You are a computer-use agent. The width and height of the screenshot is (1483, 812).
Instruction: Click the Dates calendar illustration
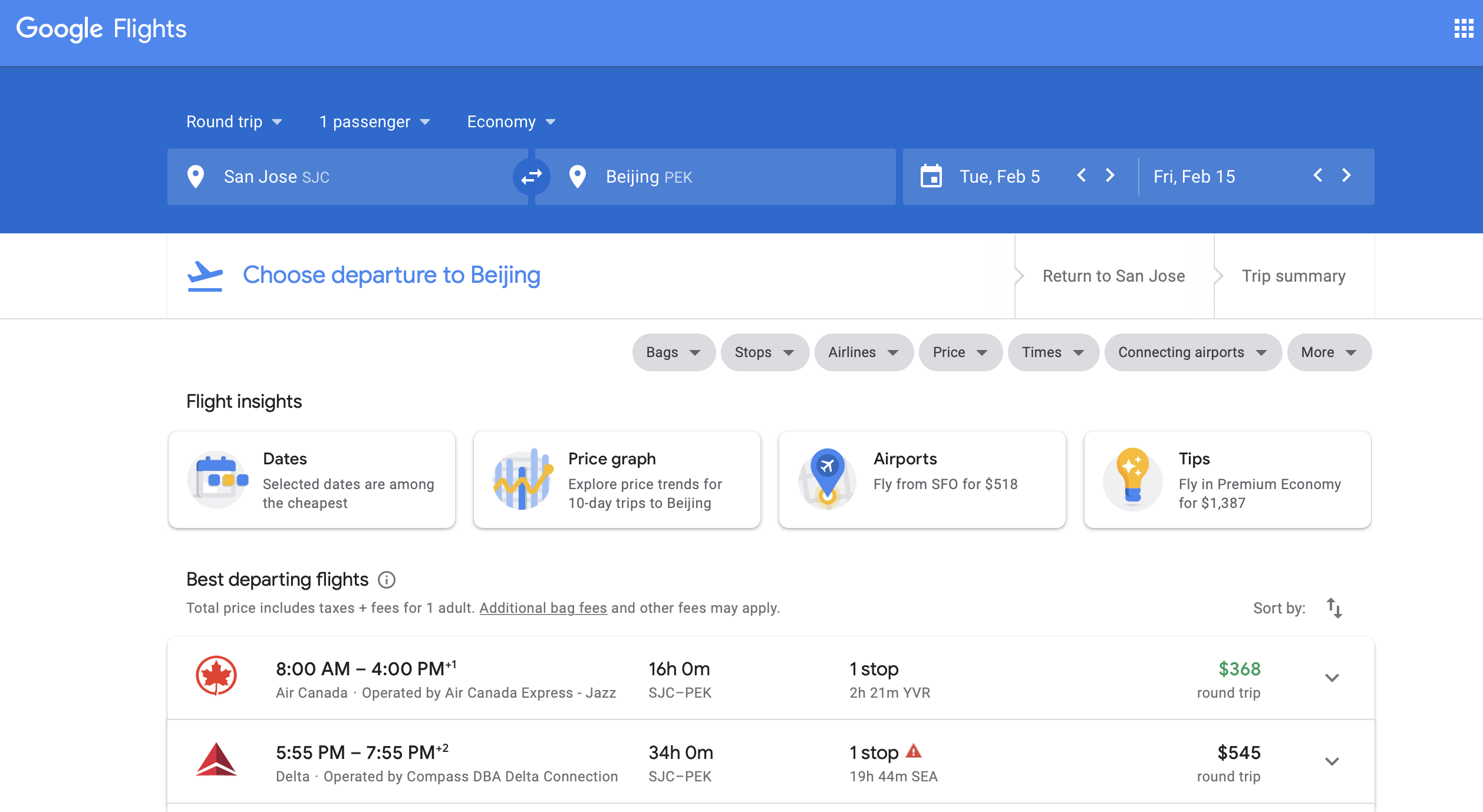pos(217,480)
